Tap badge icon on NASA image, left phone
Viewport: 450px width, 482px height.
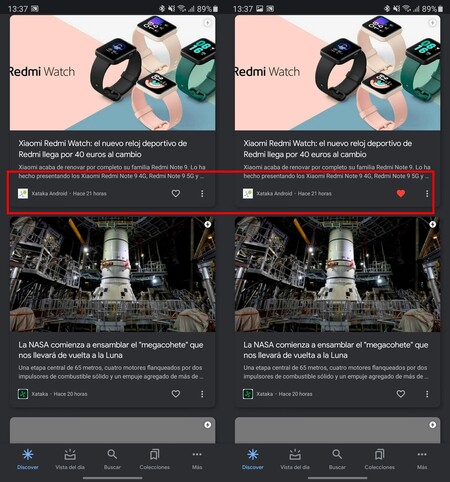click(207, 224)
